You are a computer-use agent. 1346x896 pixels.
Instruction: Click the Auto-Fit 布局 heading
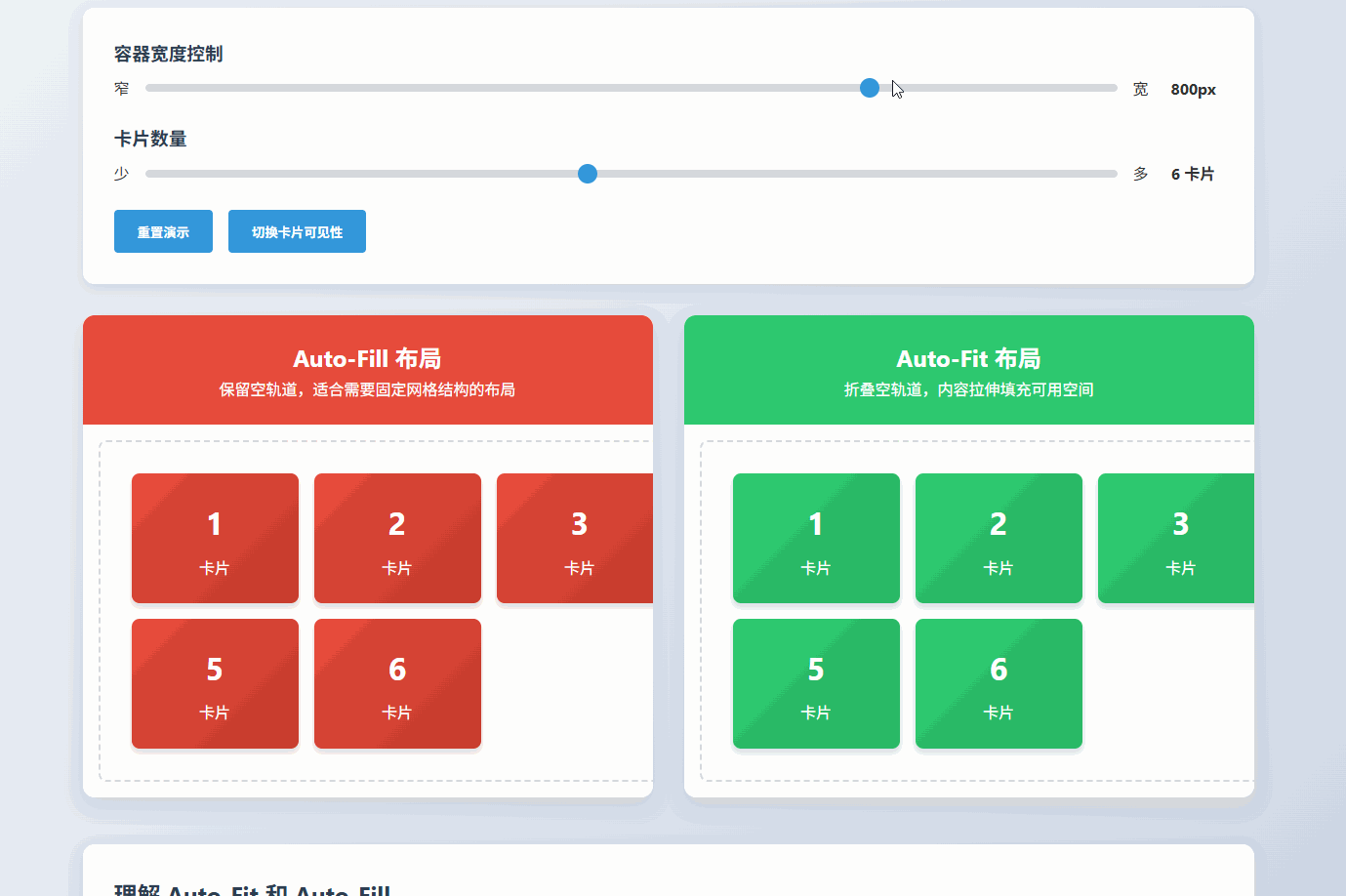(968, 358)
